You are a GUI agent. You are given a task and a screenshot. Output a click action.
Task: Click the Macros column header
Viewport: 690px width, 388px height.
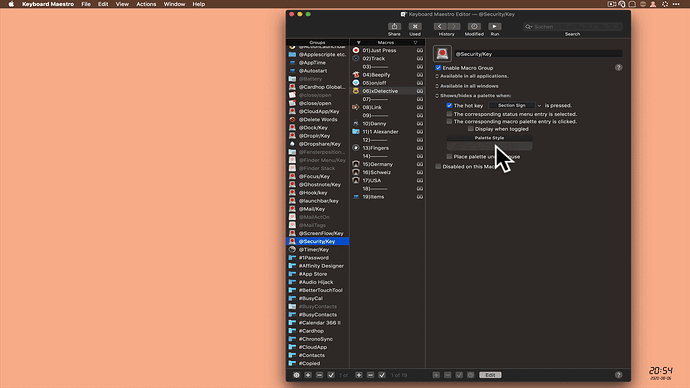click(x=386, y=43)
